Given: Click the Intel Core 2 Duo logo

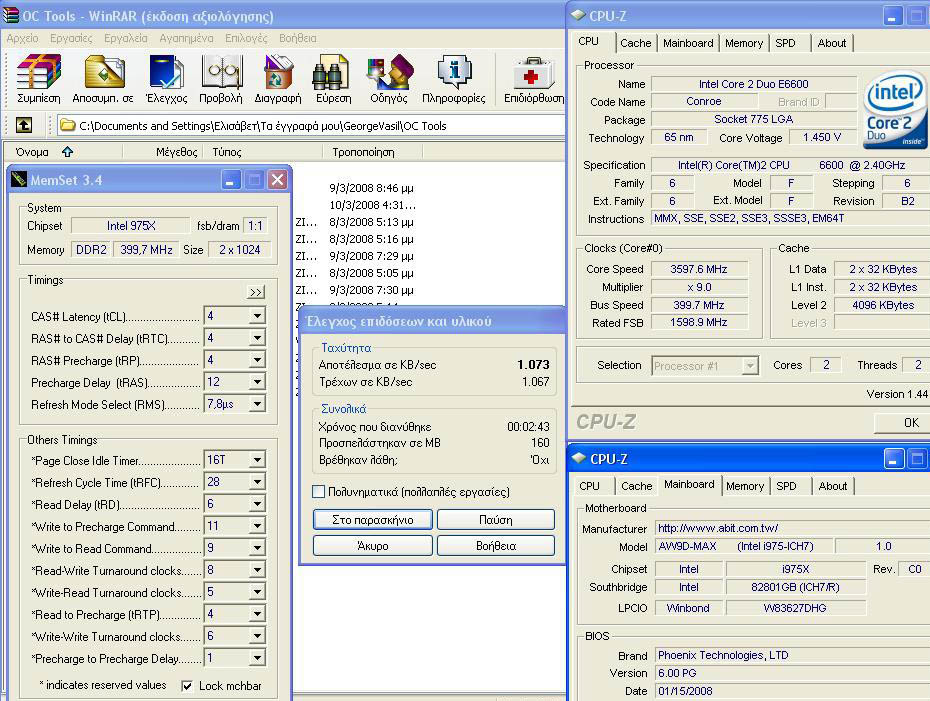Looking at the screenshot, I should pos(894,110).
